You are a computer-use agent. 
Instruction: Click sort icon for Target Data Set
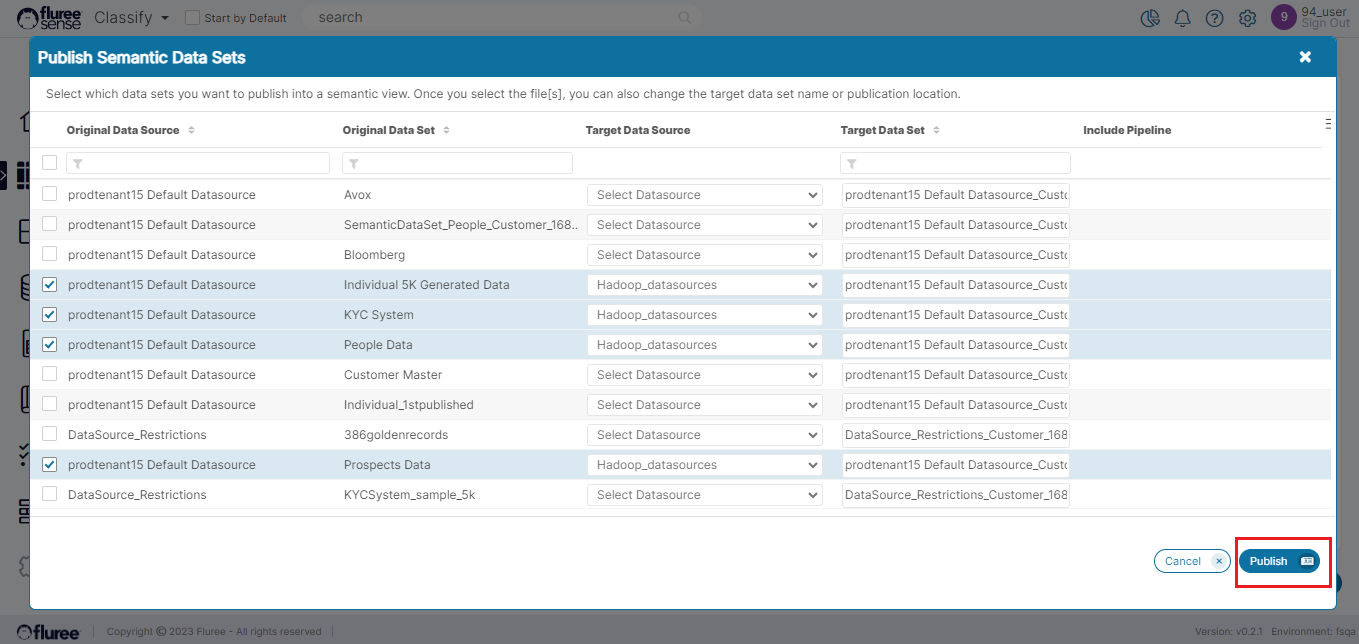[x=936, y=131]
